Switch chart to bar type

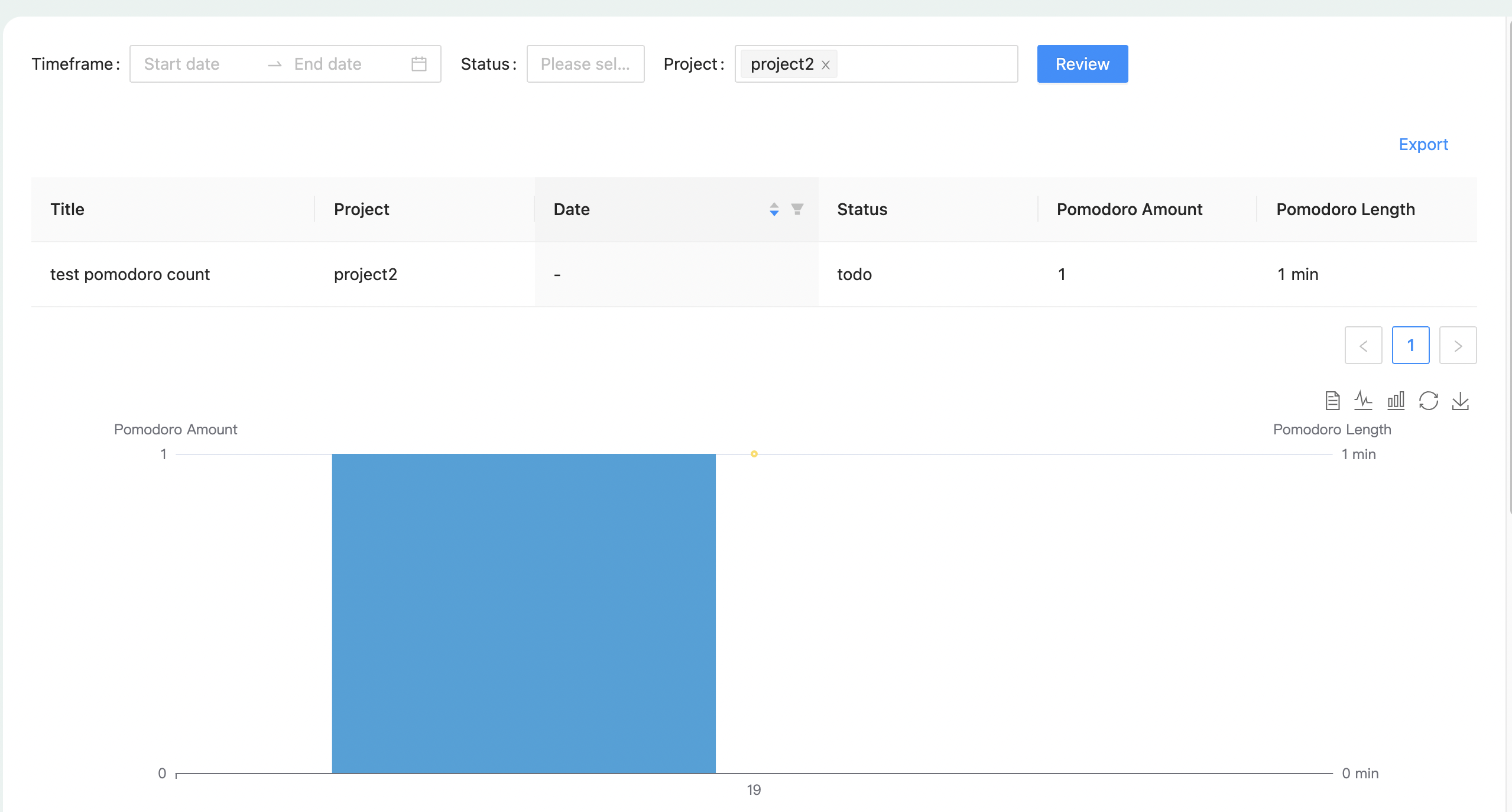(x=1396, y=401)
